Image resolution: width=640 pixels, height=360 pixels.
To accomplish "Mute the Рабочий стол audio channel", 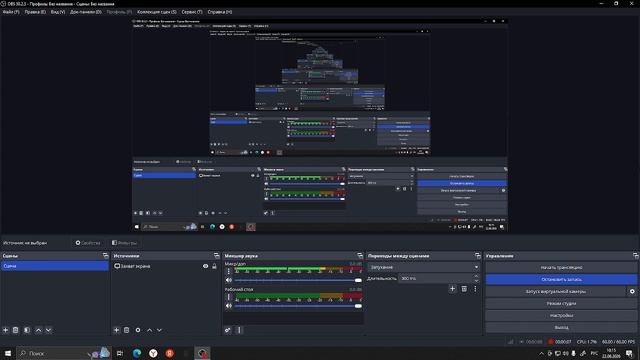I will (x=229, y=306).
